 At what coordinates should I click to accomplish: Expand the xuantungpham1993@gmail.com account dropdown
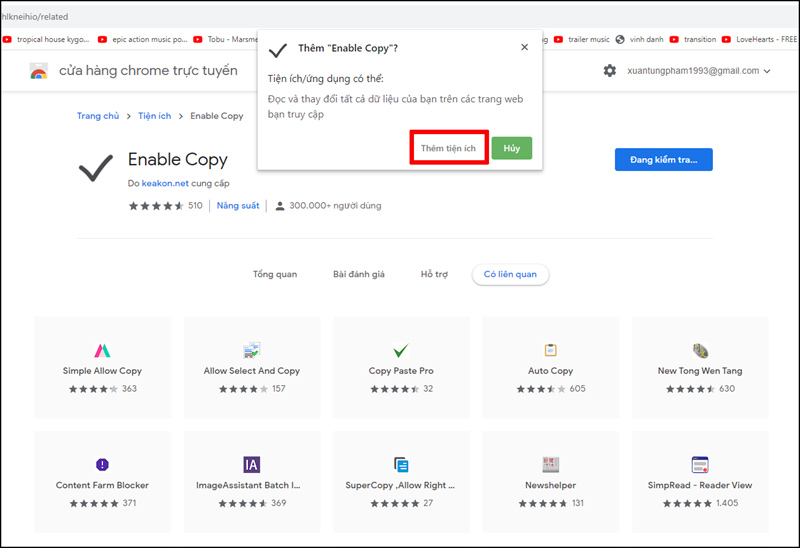766,71
